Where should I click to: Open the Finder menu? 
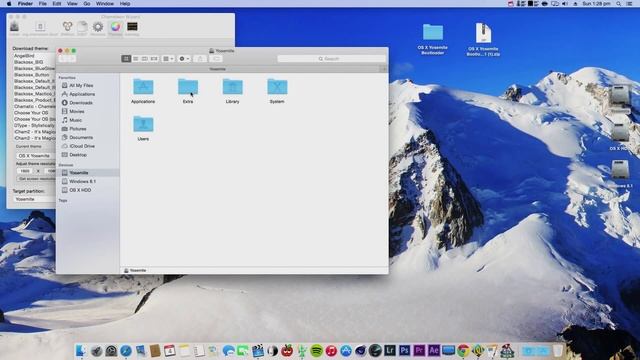pyautogui.click(x=25, y=4)
